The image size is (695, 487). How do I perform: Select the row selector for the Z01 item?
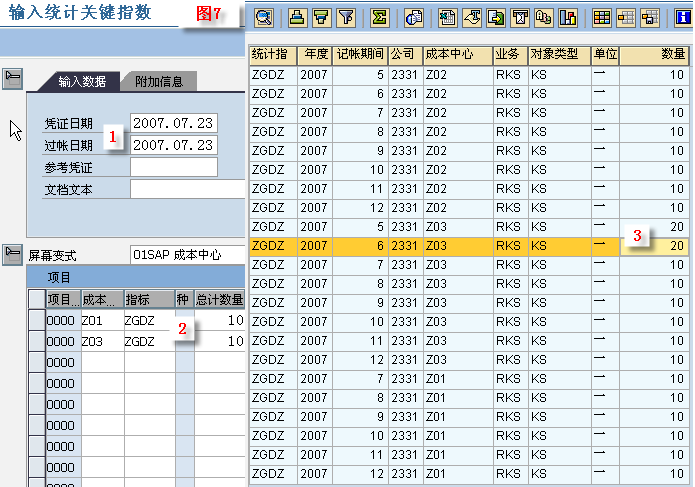(37, 320)
